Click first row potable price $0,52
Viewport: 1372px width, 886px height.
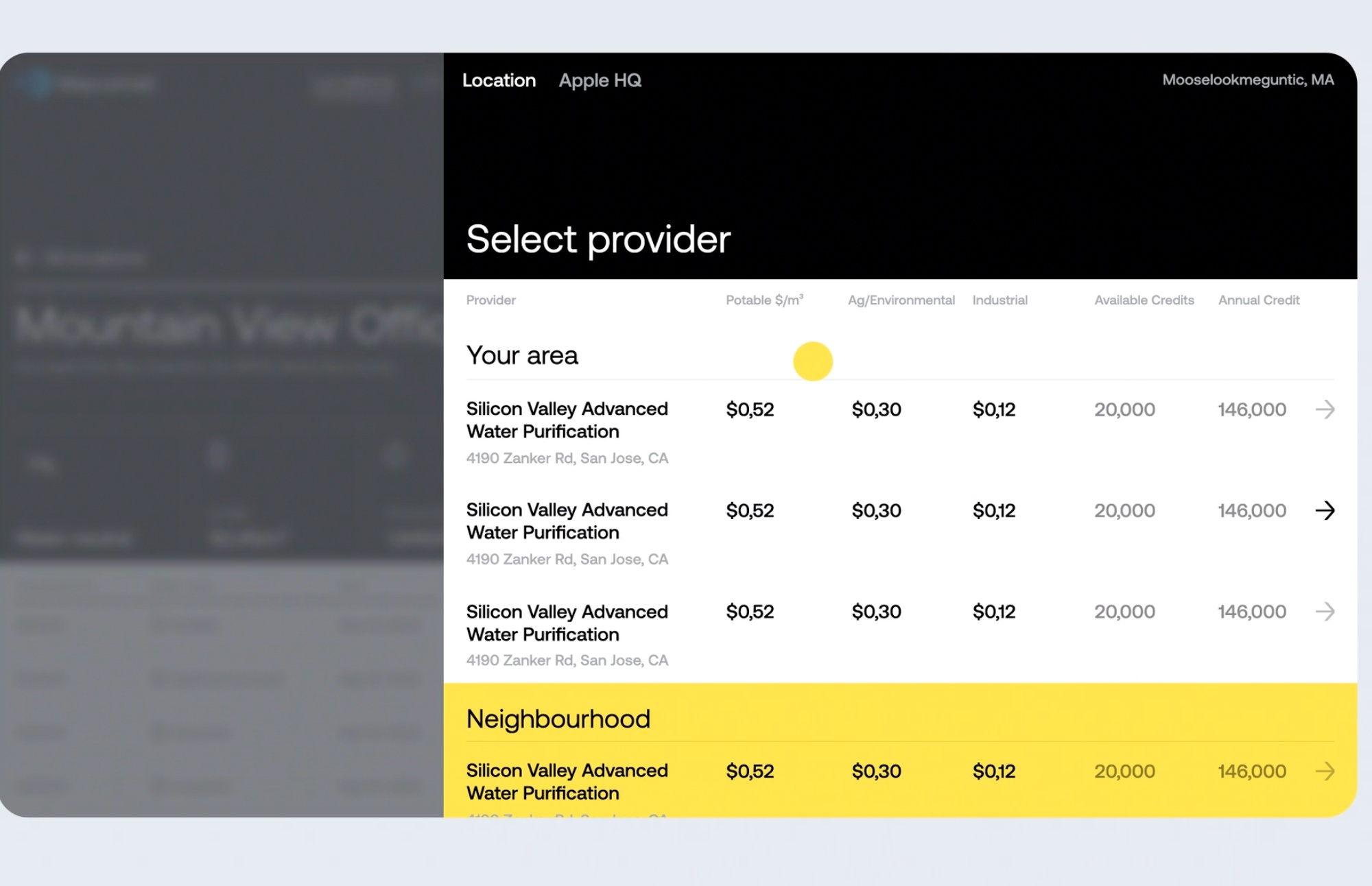pos(750,409)
